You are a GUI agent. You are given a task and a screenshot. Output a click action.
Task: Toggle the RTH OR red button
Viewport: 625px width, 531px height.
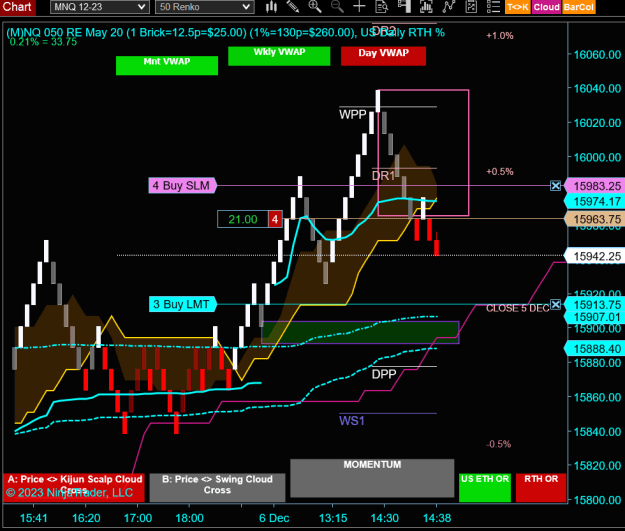(x=541, y=487)
